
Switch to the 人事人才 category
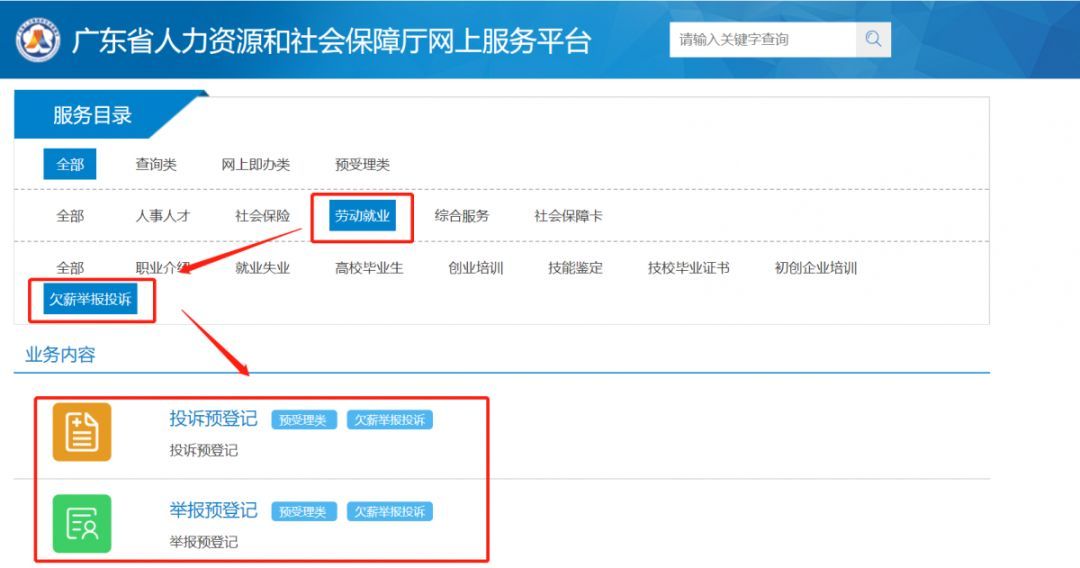click(x=163, y=216)
